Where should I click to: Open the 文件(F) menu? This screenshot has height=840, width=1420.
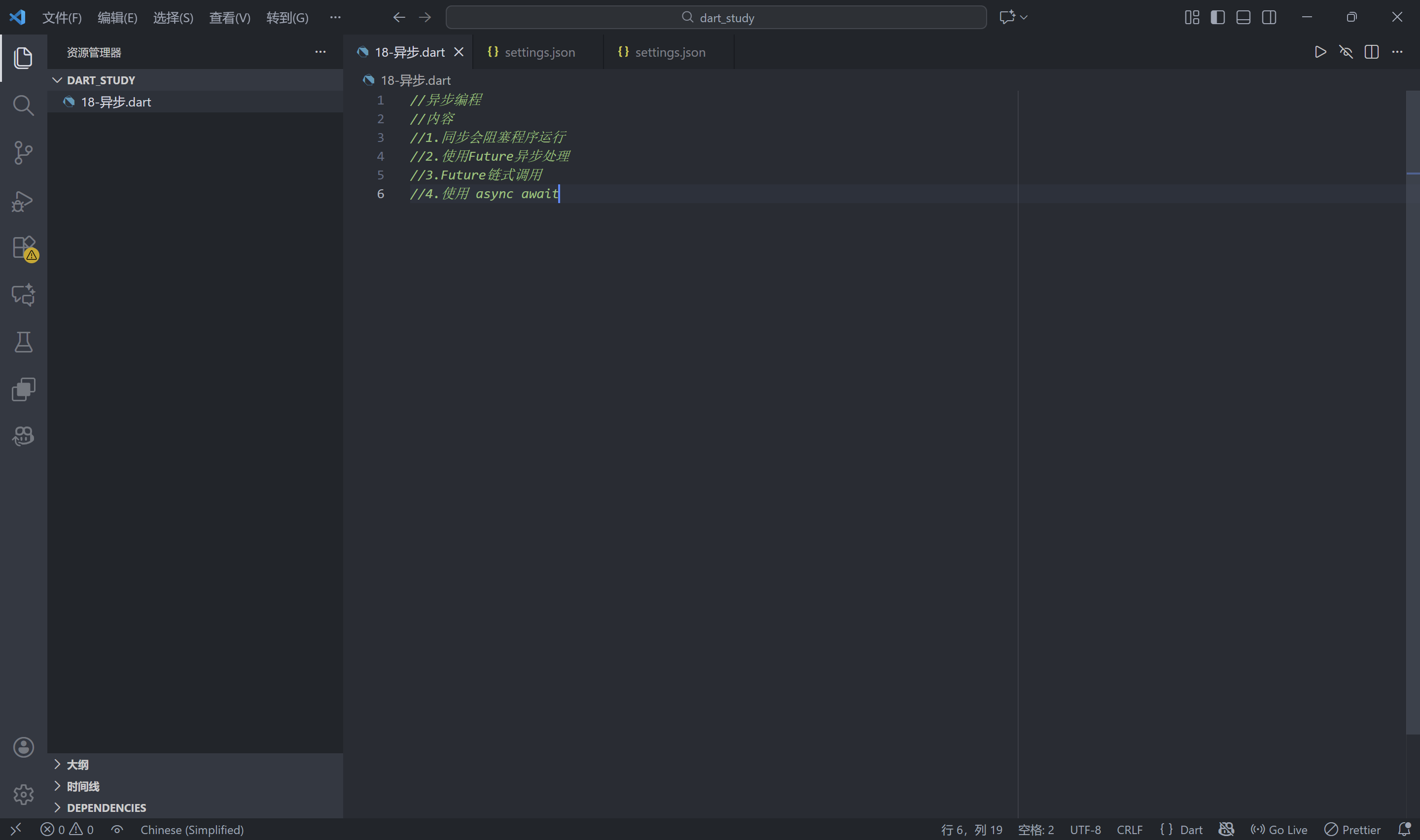pyautogui.click(x=62, y=18)
